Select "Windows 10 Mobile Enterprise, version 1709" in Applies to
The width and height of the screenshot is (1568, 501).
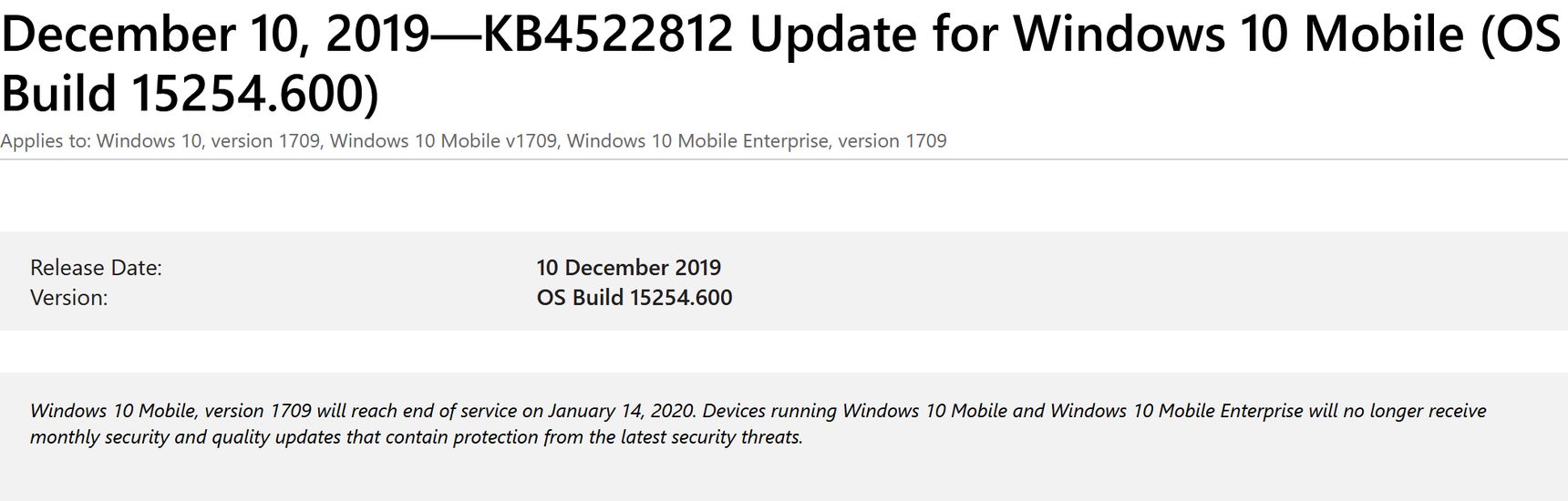point(757,140)
